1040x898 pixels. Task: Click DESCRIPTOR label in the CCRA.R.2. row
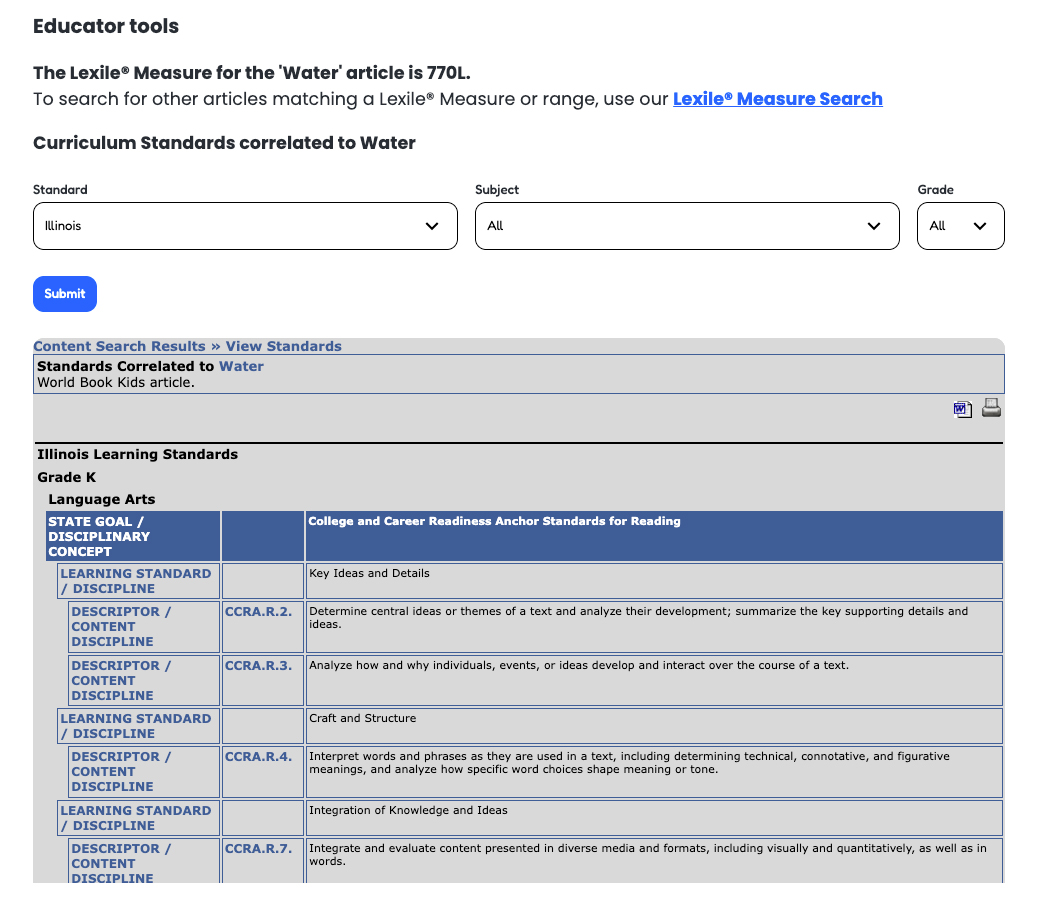[144, 627]
